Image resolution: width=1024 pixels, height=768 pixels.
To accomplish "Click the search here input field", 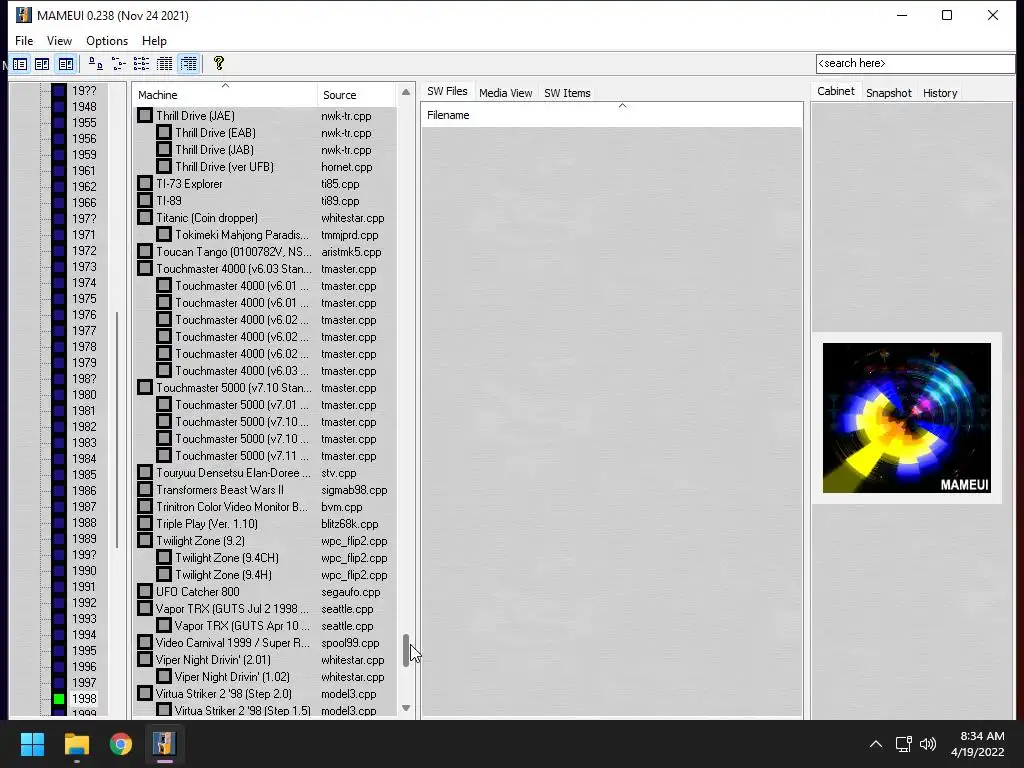I will [916, 63].
